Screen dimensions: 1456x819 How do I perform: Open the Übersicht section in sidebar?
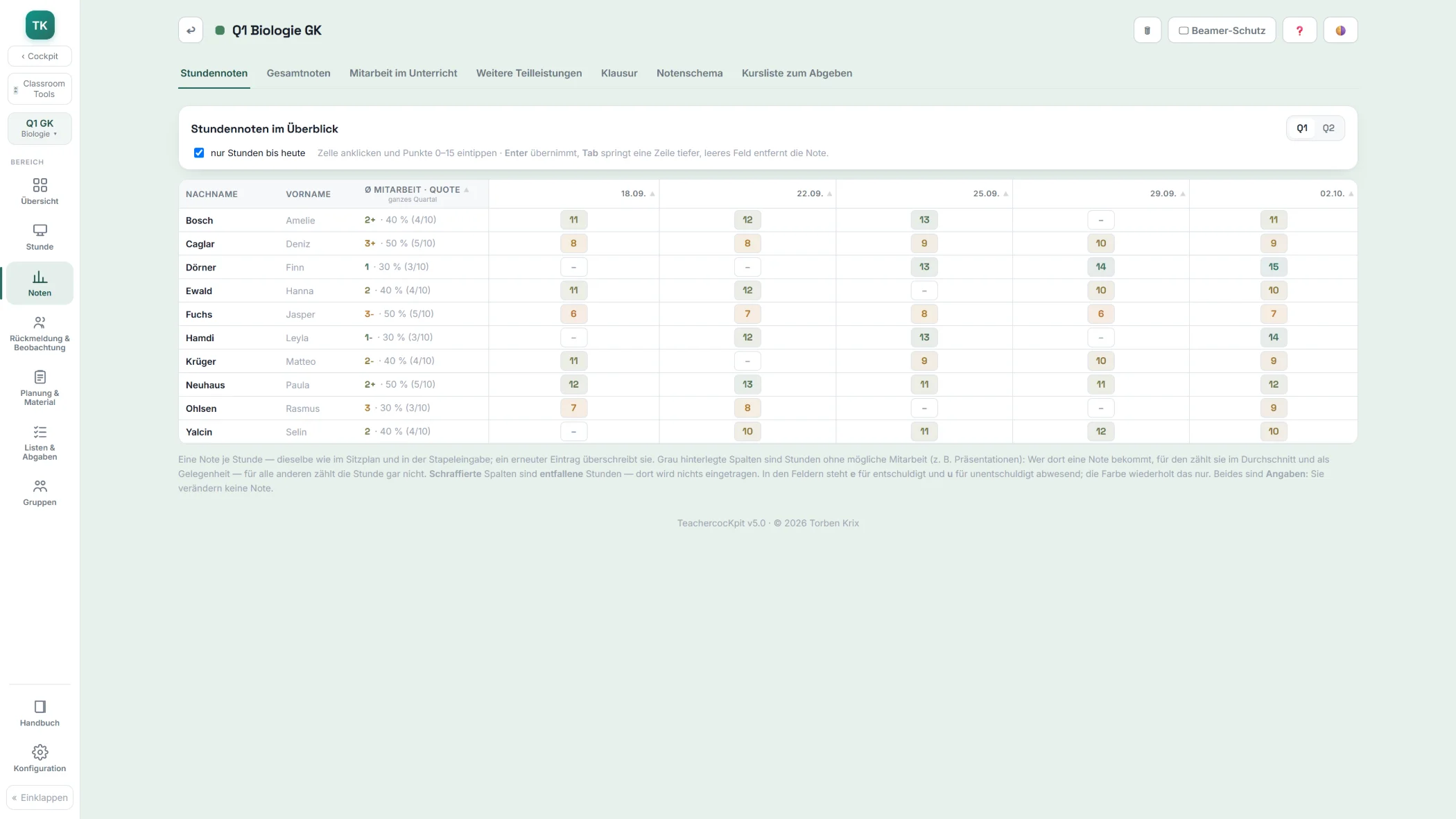coord(40,191)
